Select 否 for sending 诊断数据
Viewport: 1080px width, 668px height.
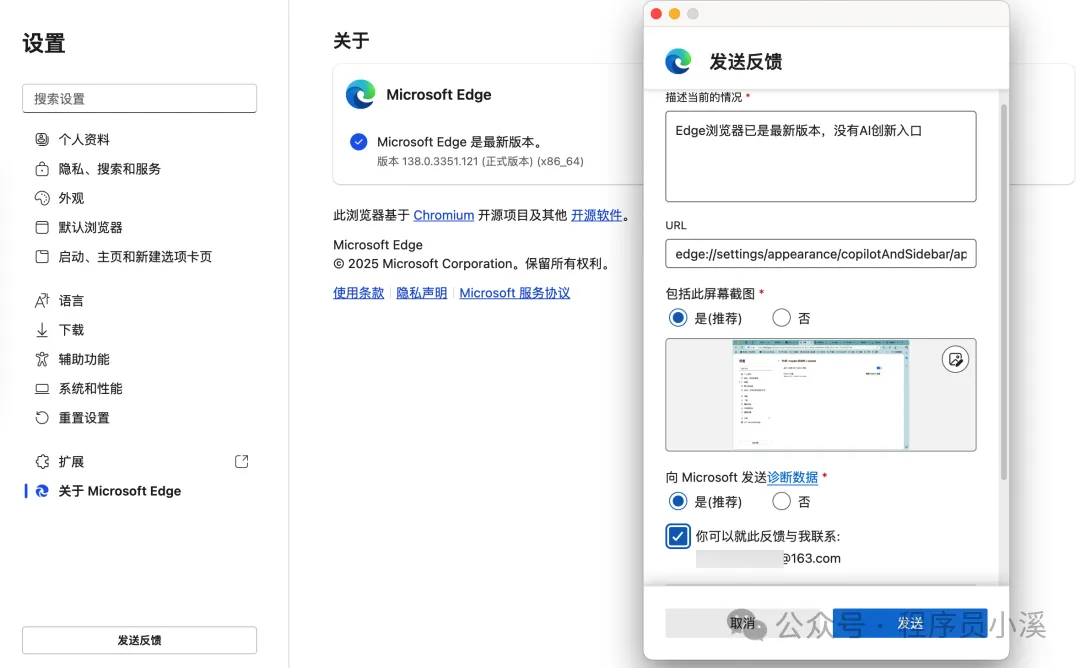pos(781,501)
